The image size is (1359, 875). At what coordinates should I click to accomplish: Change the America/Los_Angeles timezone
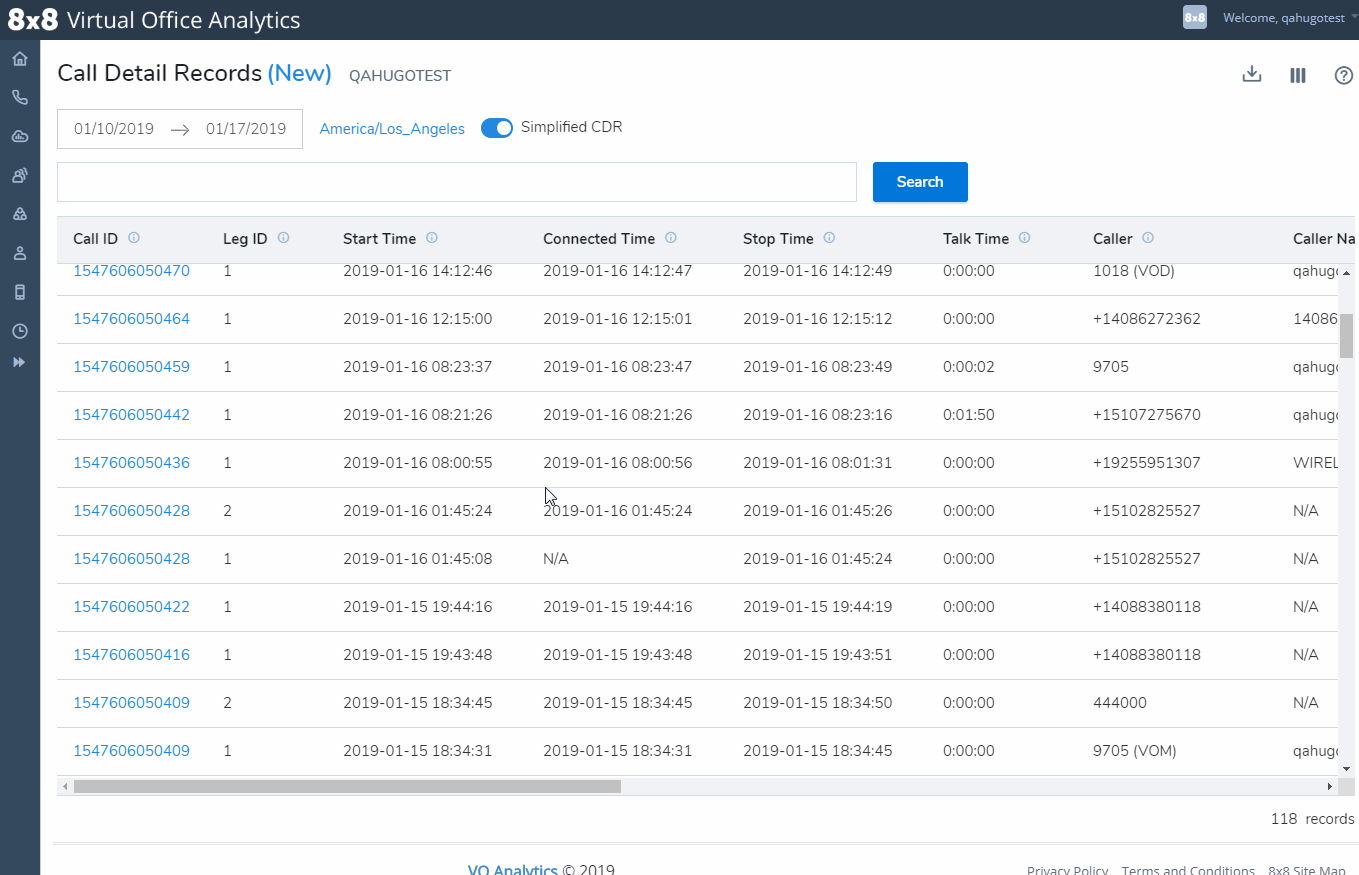pyautogui.click(x=392, y=129)
